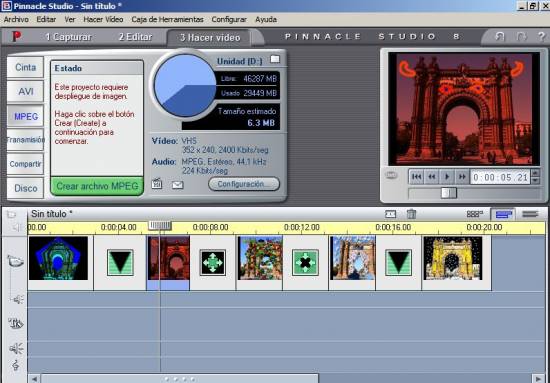Click the timeline scrubber handle on the ruler
The height and width of the screenshot is (383, 550).
(160, 226)
